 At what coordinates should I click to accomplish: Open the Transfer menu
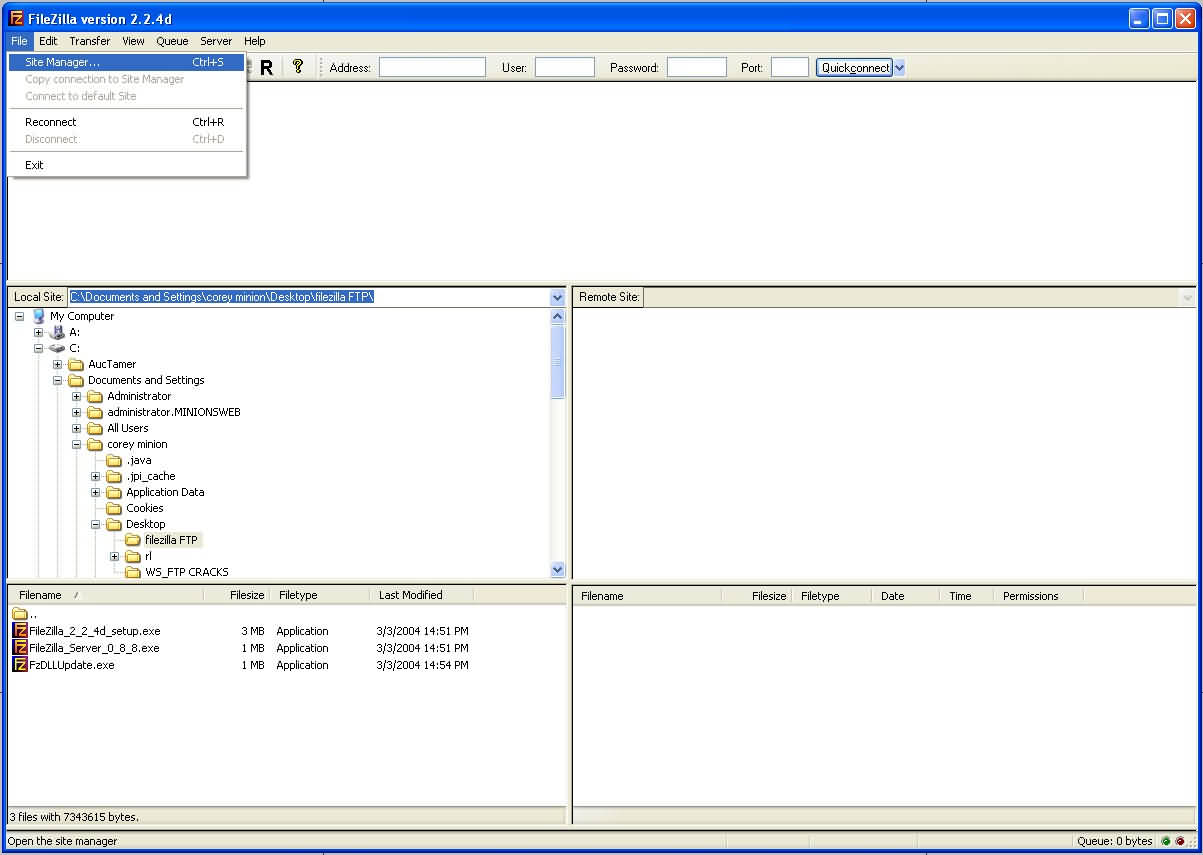(x=90, y=41)
